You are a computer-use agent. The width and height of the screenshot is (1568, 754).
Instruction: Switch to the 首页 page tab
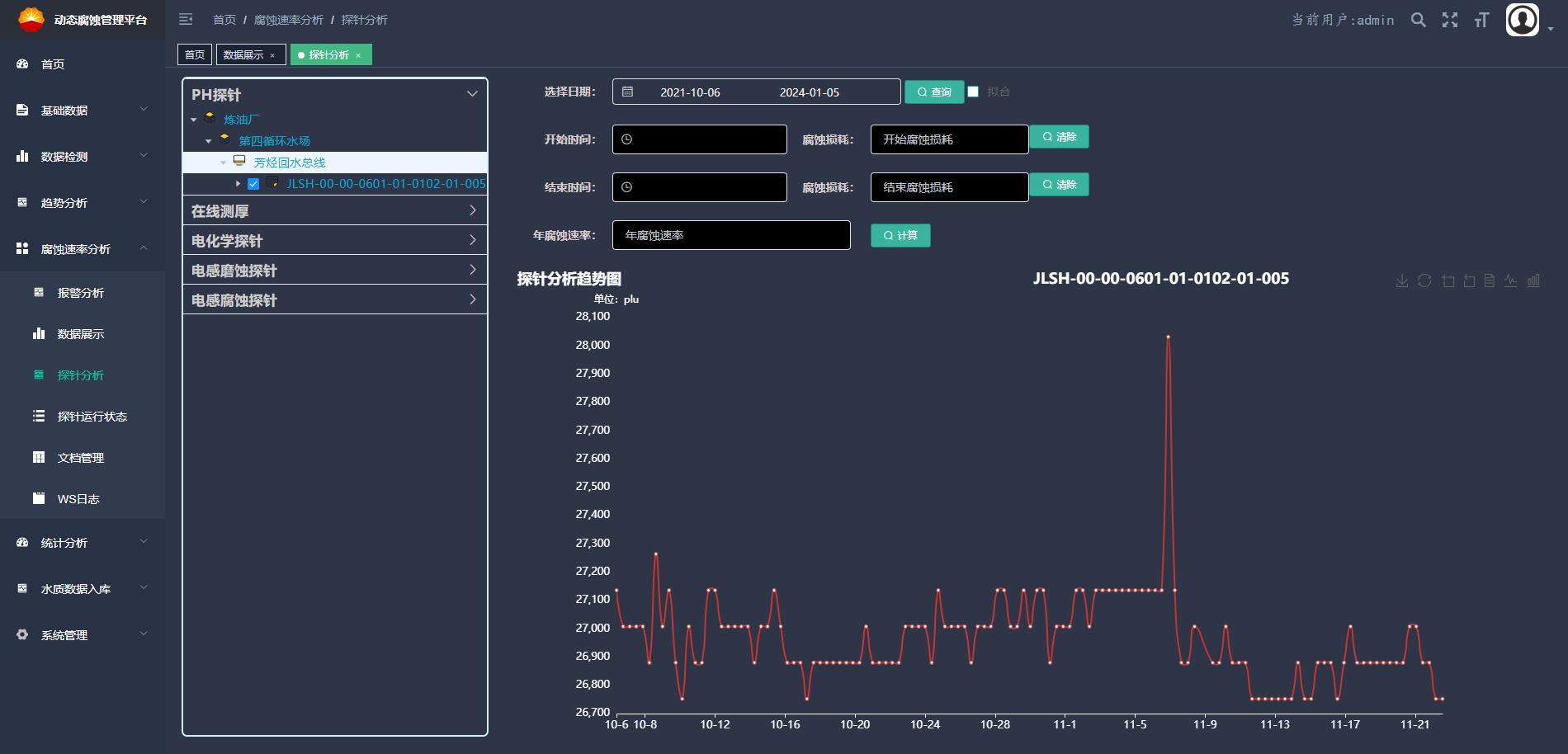[x=195, y=54]
